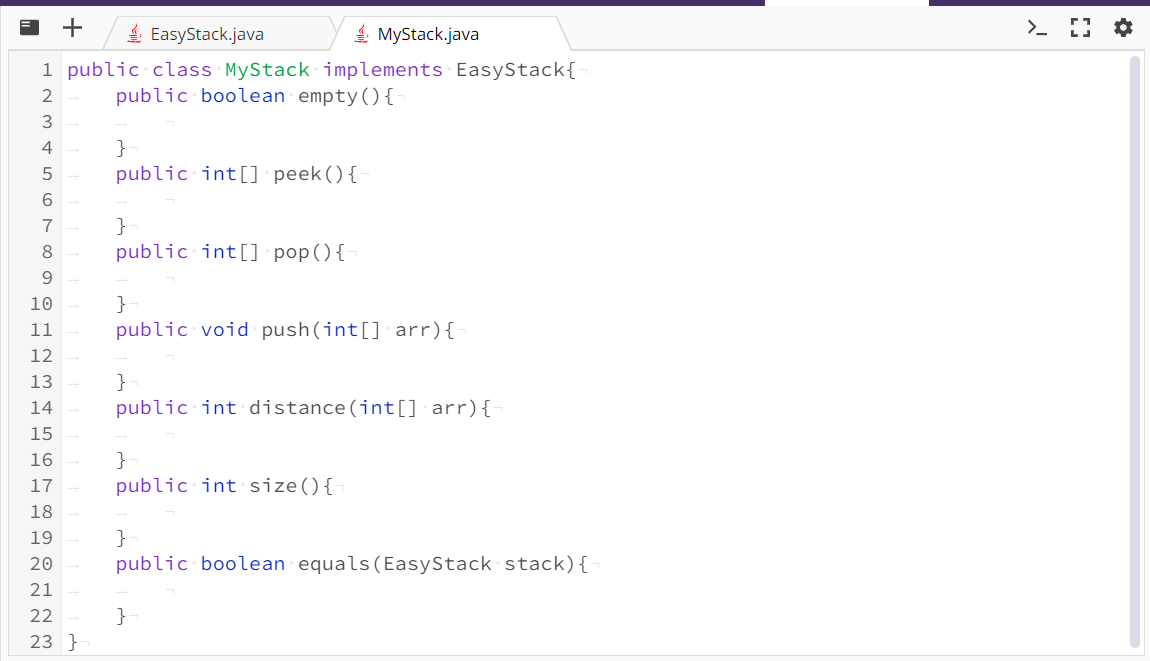Click the equals method name on line 20

tap(334, 563)
